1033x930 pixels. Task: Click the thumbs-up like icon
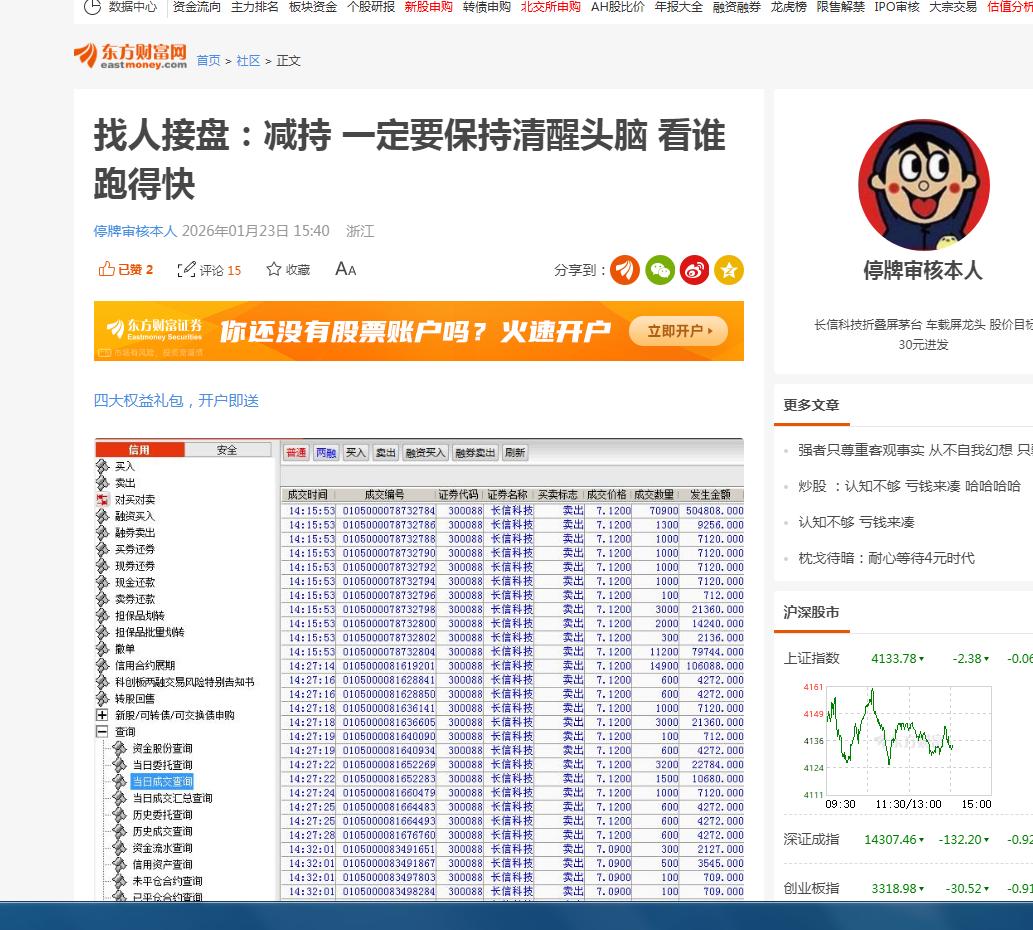106,269
